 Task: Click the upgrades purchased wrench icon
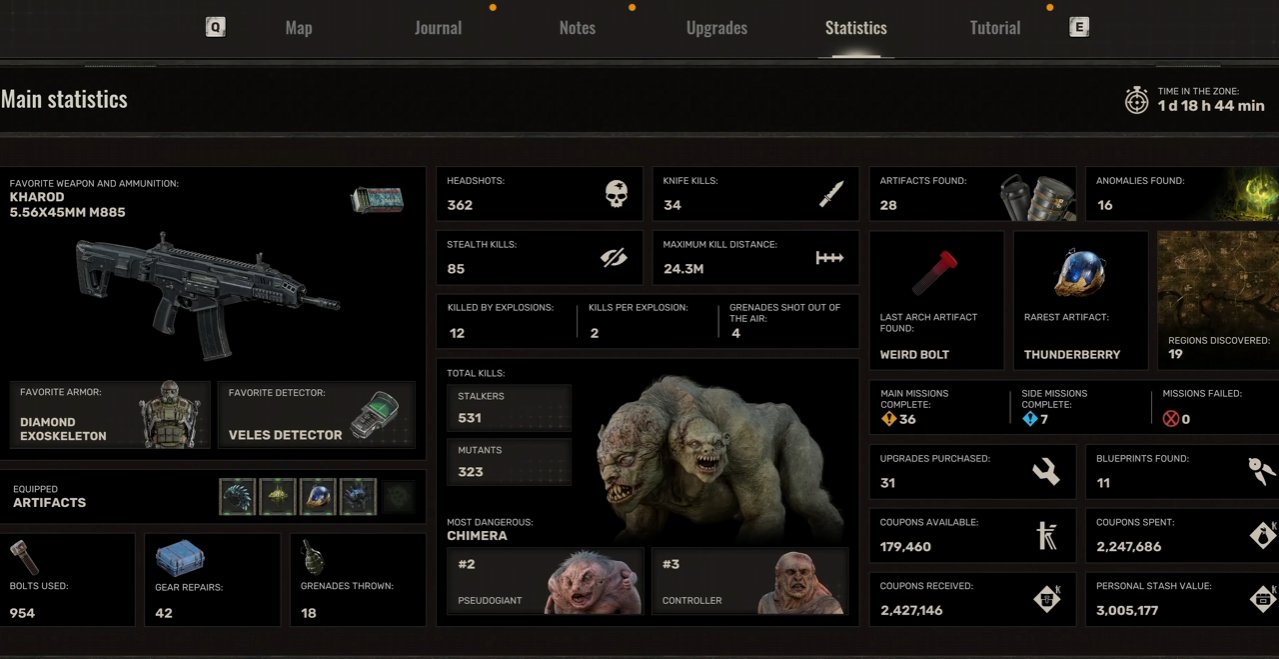[x=1046, y=471]
